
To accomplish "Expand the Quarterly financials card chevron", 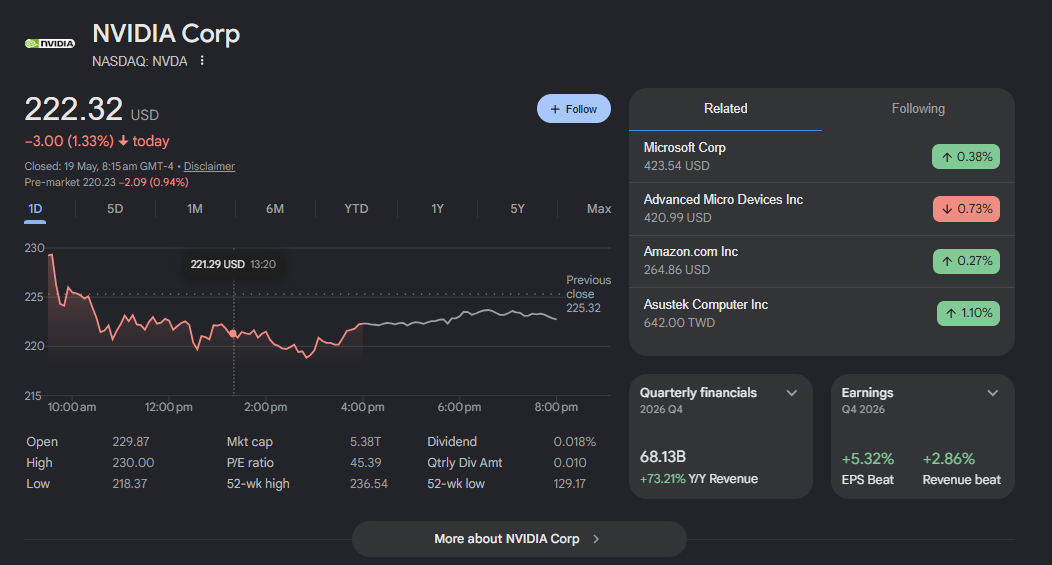I will [x=792, y=393].
